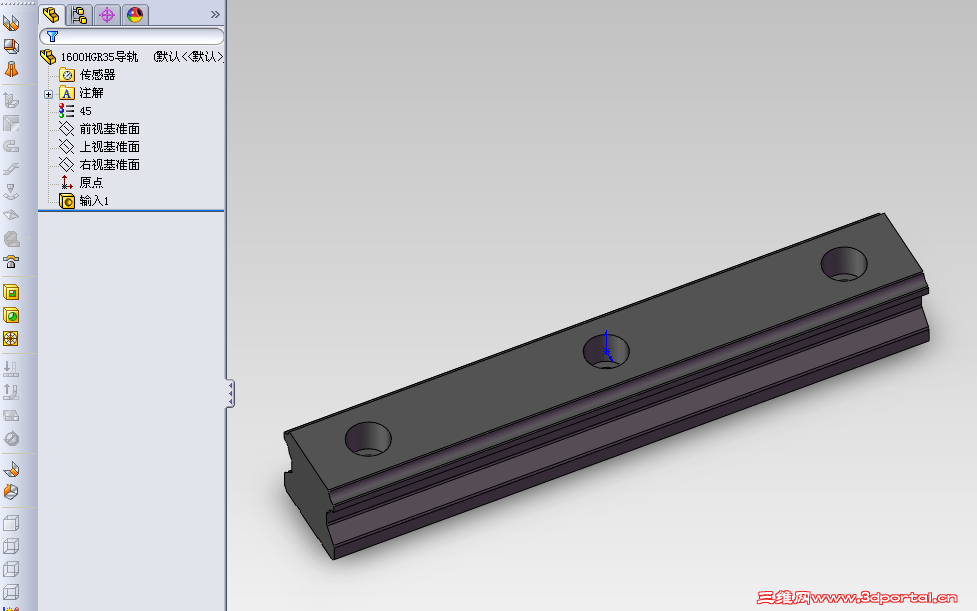Click the feature tree filter field
Screen dimensions: 977x611
[x=131, y=36]
